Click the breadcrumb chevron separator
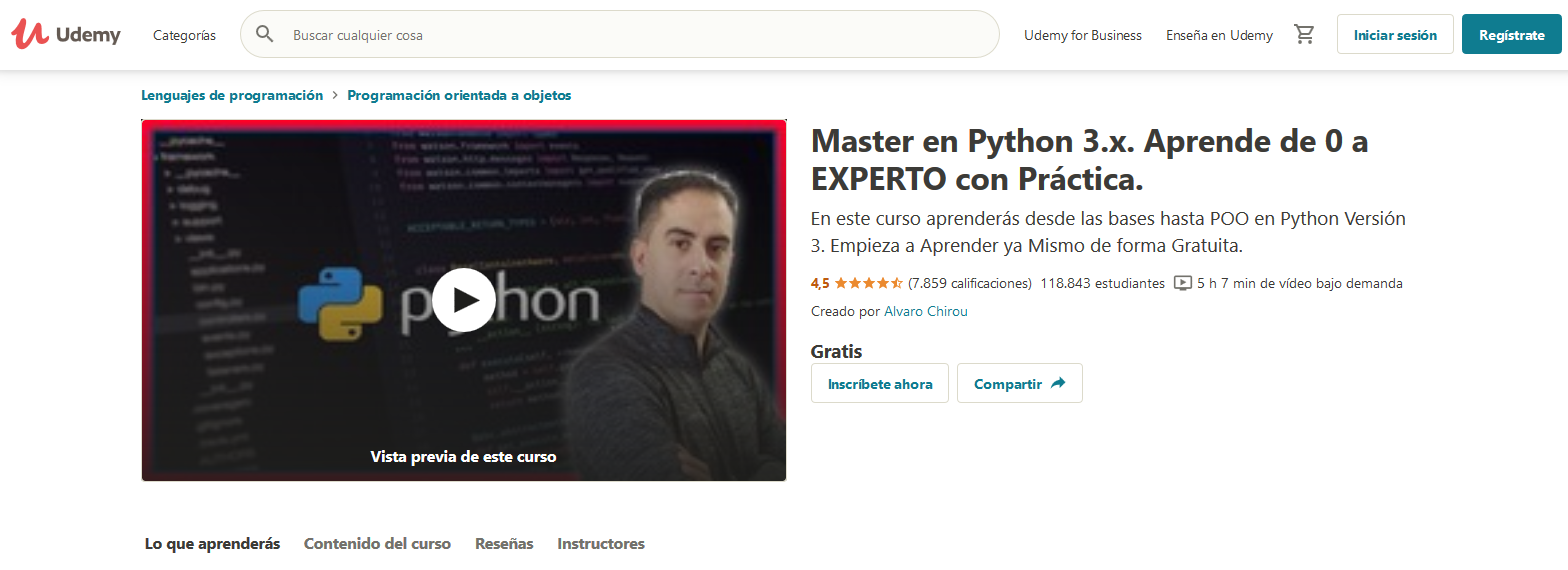Screen dimensions: 1568x570 (335, 96)
